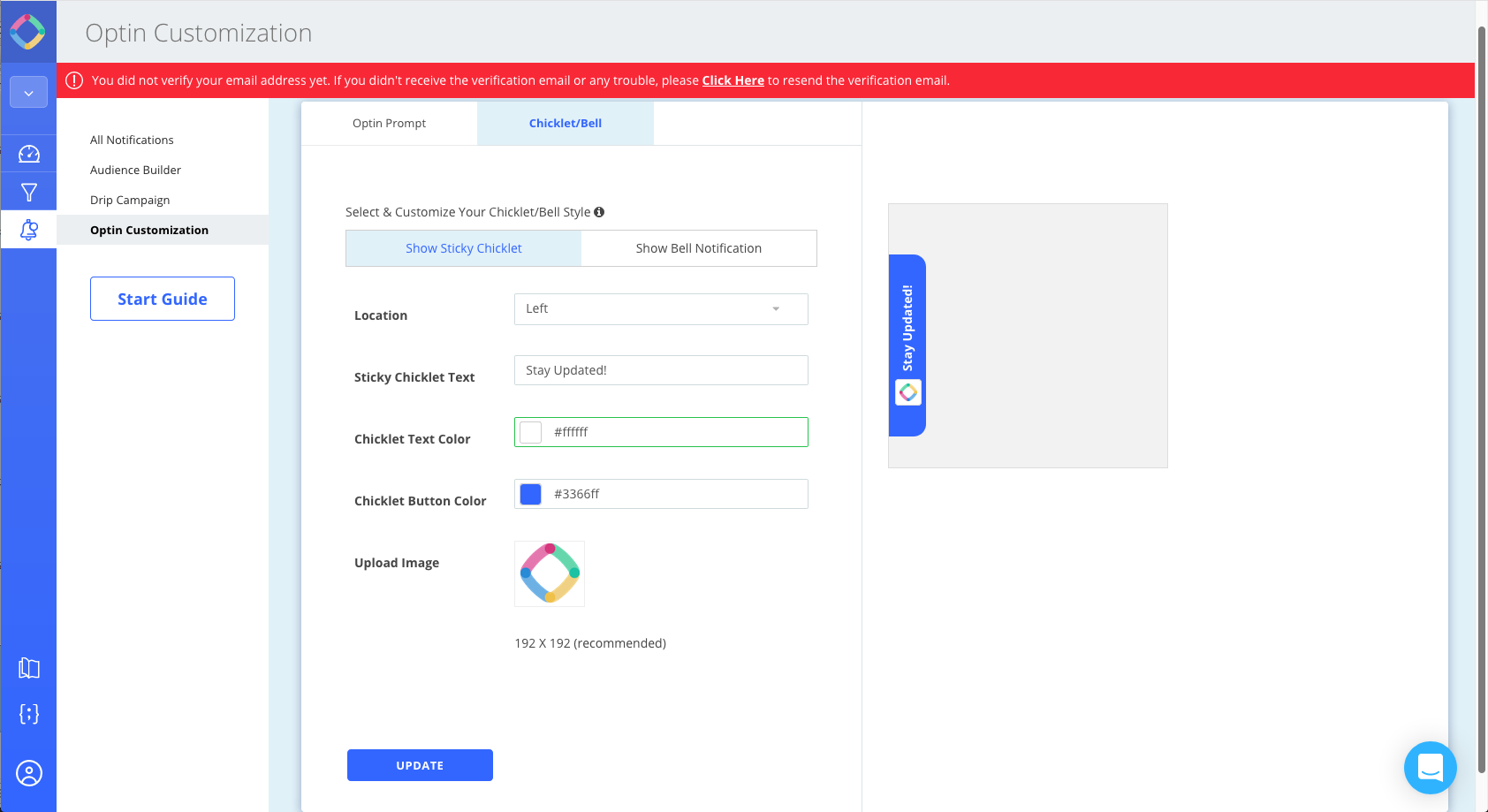1488x812 pixels.
Task: Expand the sidebar chevron dropdown button
Action: coord(28,92)
